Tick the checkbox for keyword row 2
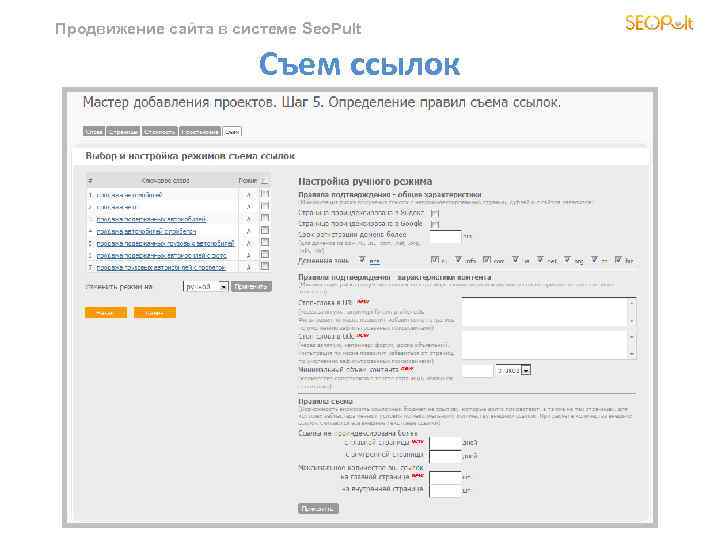The height and width of the screenshot is (540, 720). coord(265,206)
